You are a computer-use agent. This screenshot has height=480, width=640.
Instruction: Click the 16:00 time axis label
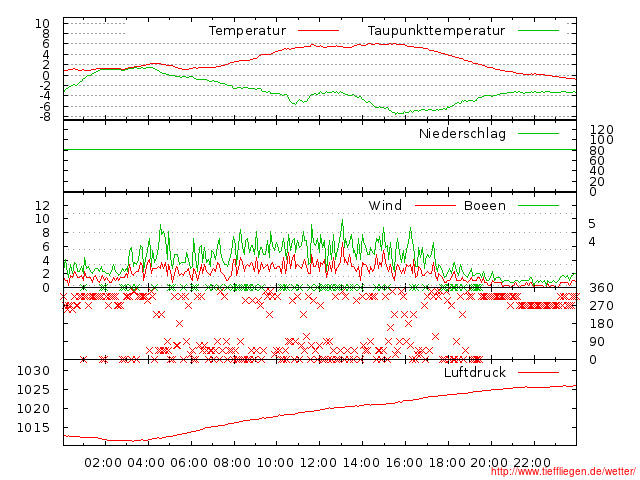(x=404, y=463)
